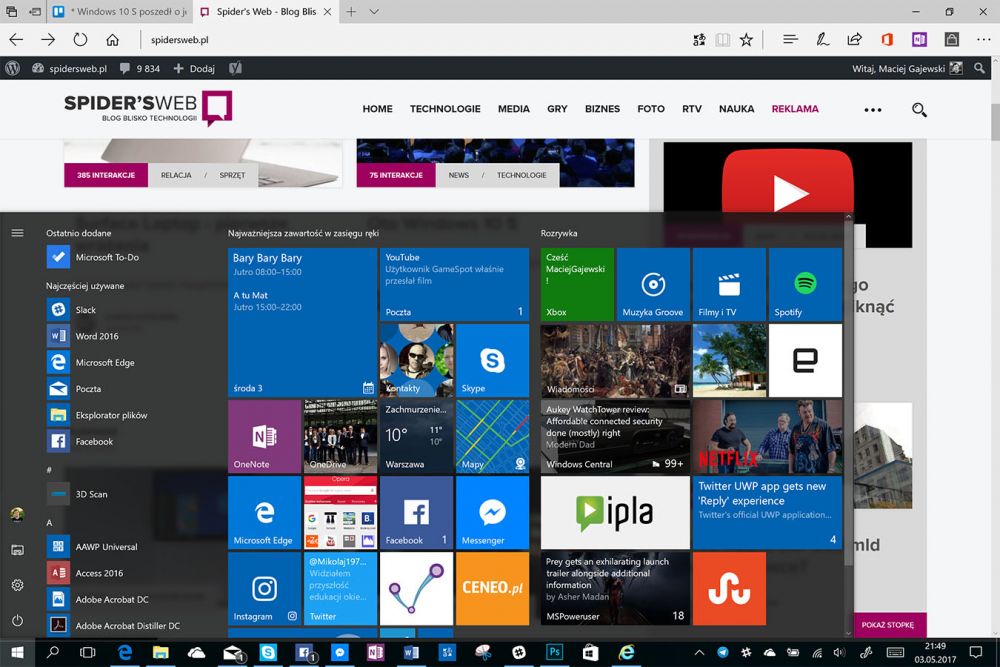Open the Microsoft Edge tile in Start
1000x667 pixels.
264,513
